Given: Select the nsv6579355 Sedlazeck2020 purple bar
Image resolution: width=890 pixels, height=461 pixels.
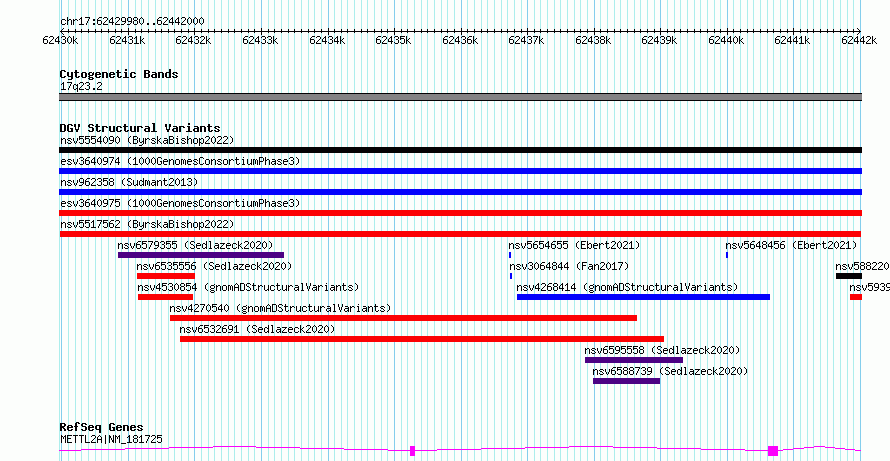Looking at the screenshot, I should [201, 255].
